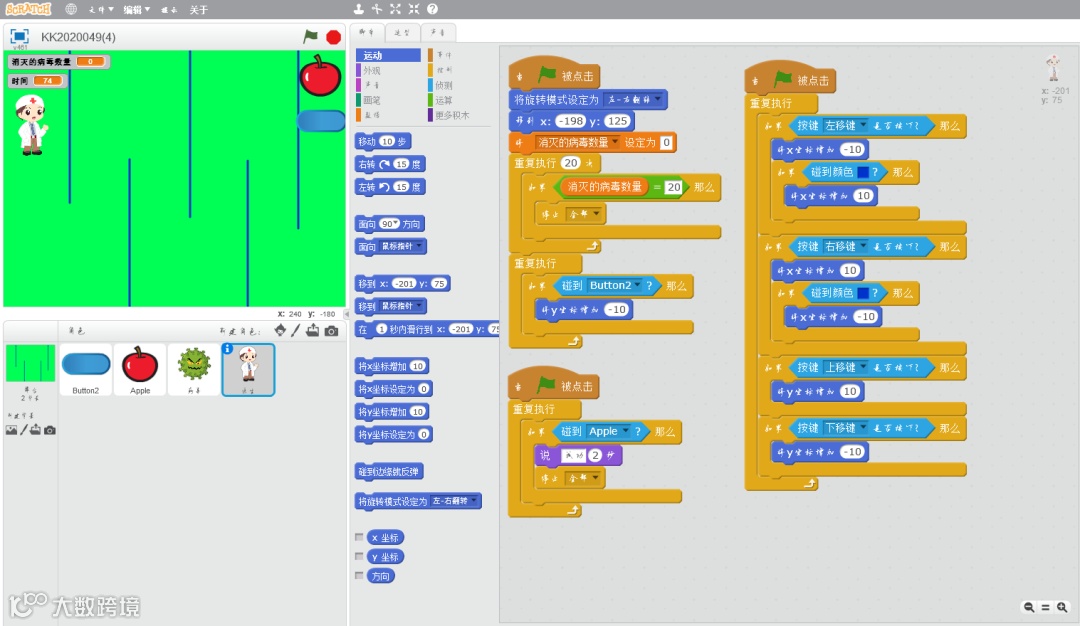Open the file menu dropdown
The height and width of the screenshot is (626, 1080).
click(101, 10)
